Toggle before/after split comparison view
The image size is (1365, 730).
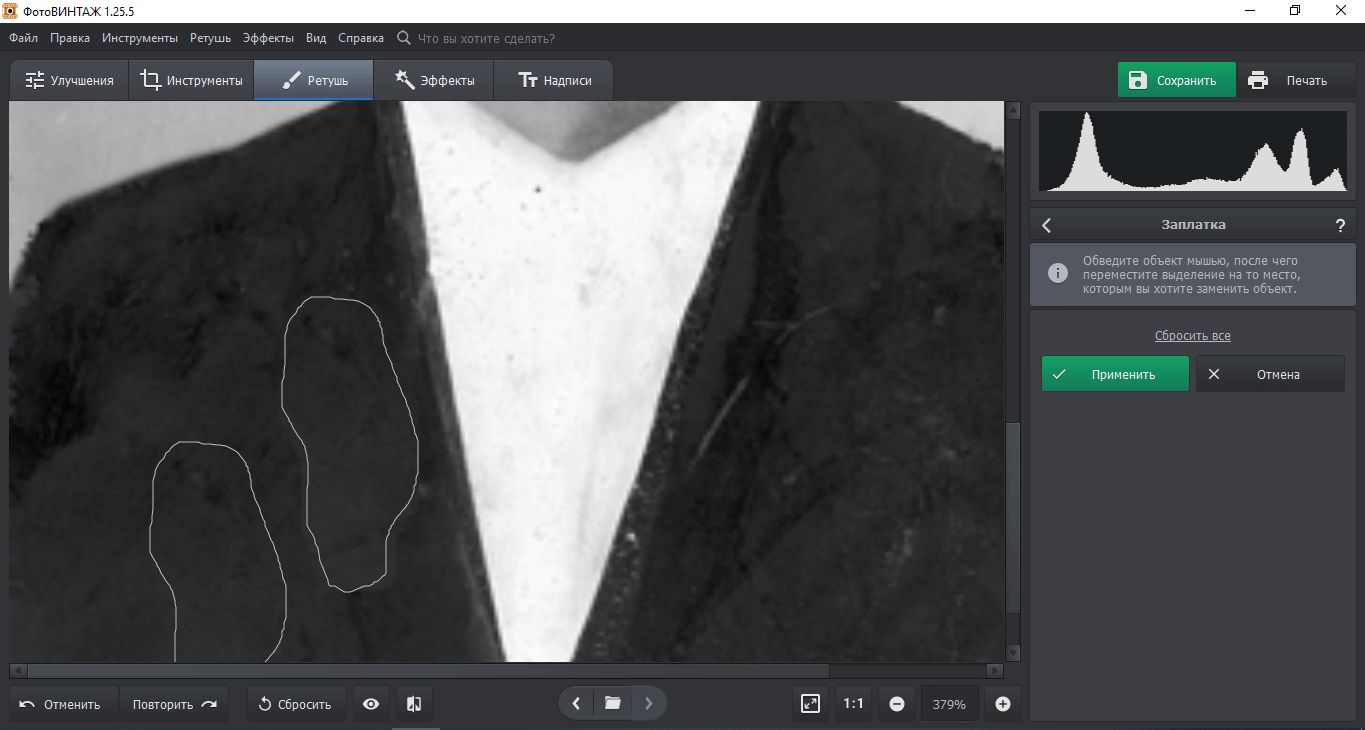pos(414,704)
